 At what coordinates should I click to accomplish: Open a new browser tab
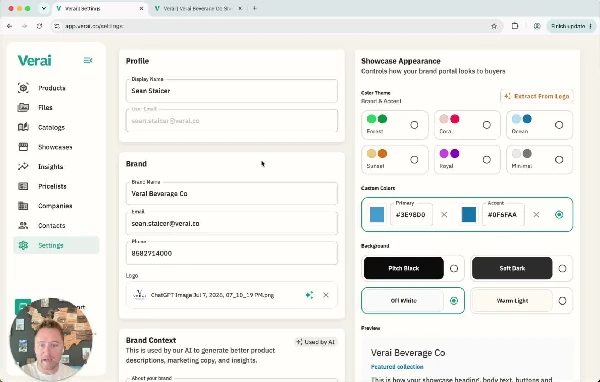pyautogui.click(x=255, y=8)
